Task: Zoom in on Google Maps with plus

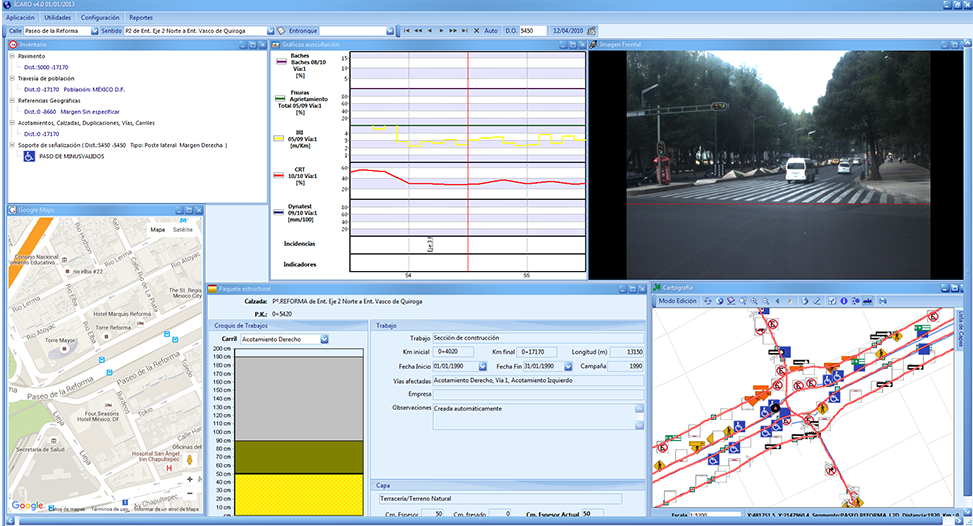Action: 190,479
